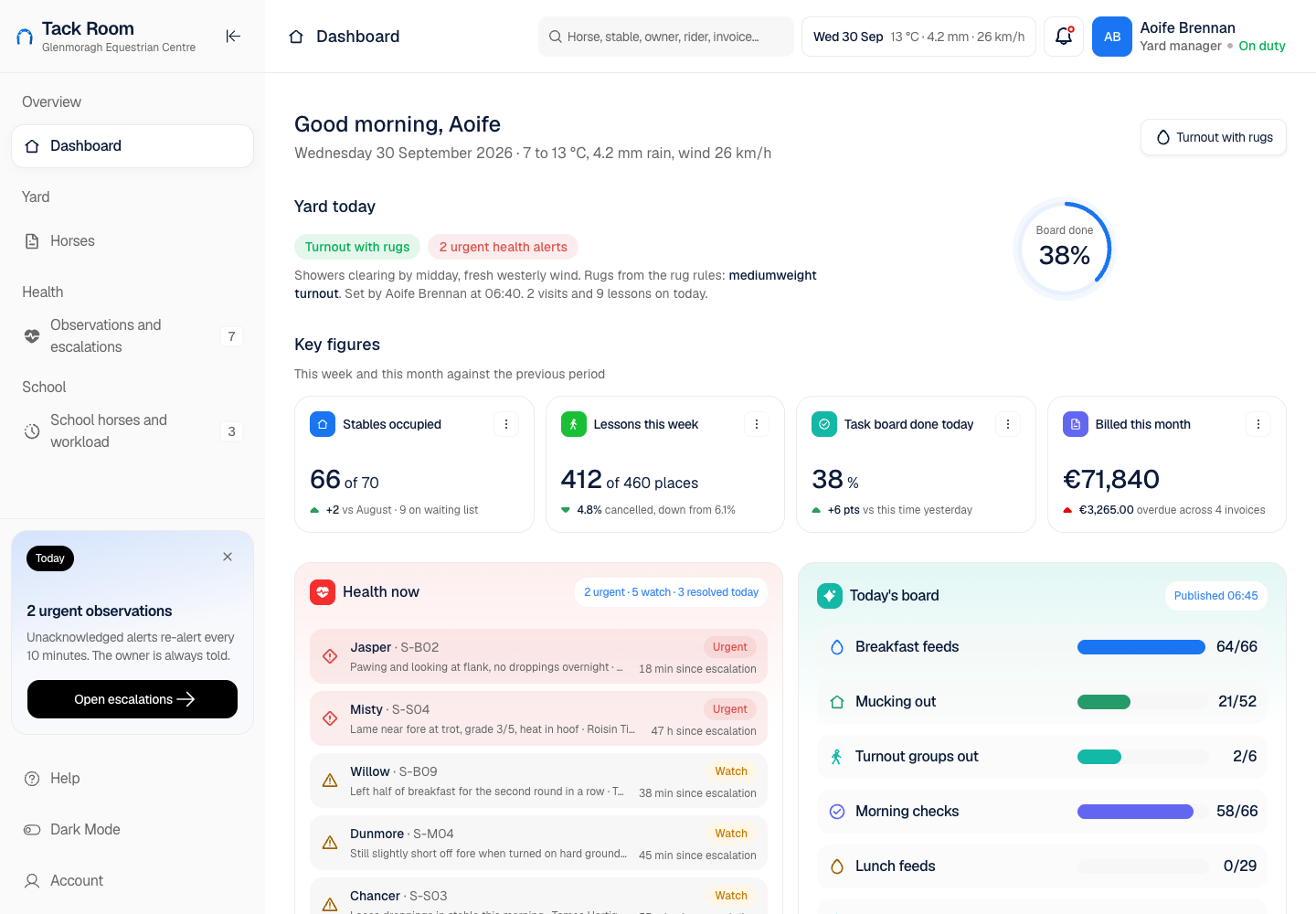
Task: Open the notifications bell
Action: [x=1064, y=37]
